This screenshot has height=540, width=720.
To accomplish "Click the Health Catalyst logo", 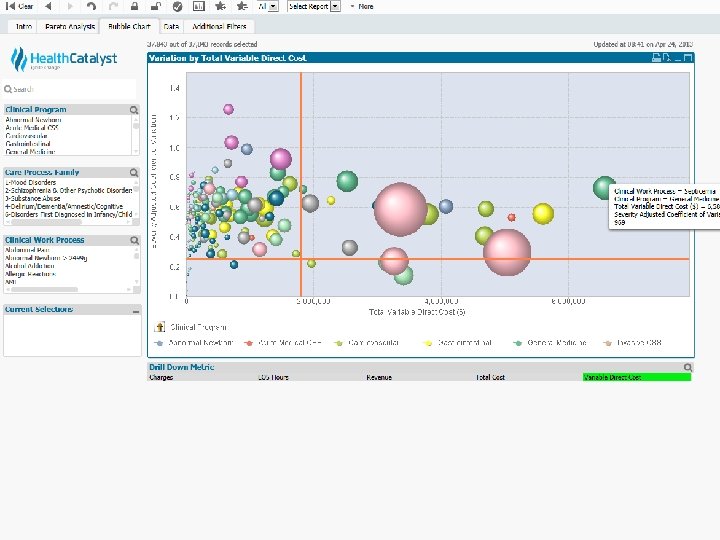I will [64, 59].
